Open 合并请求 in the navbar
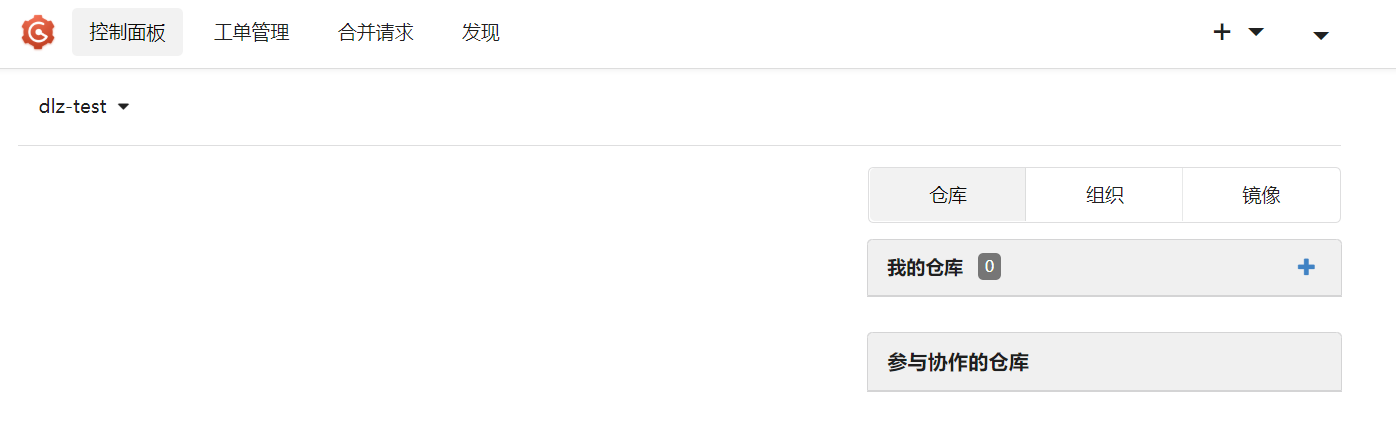The height and width of the screenshot is (422, 1396). (x=375, y=33)
